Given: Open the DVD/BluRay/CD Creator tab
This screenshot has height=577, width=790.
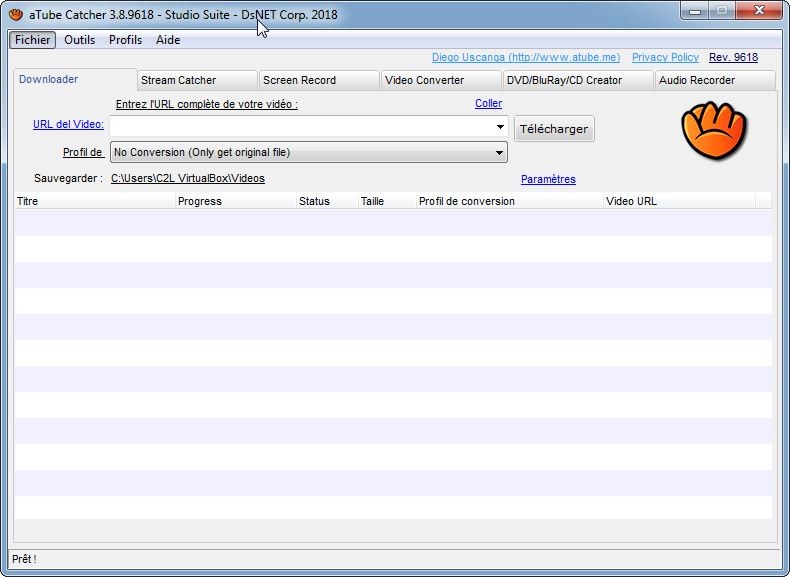Looking at the screenshot, I should tap(578, 80).
